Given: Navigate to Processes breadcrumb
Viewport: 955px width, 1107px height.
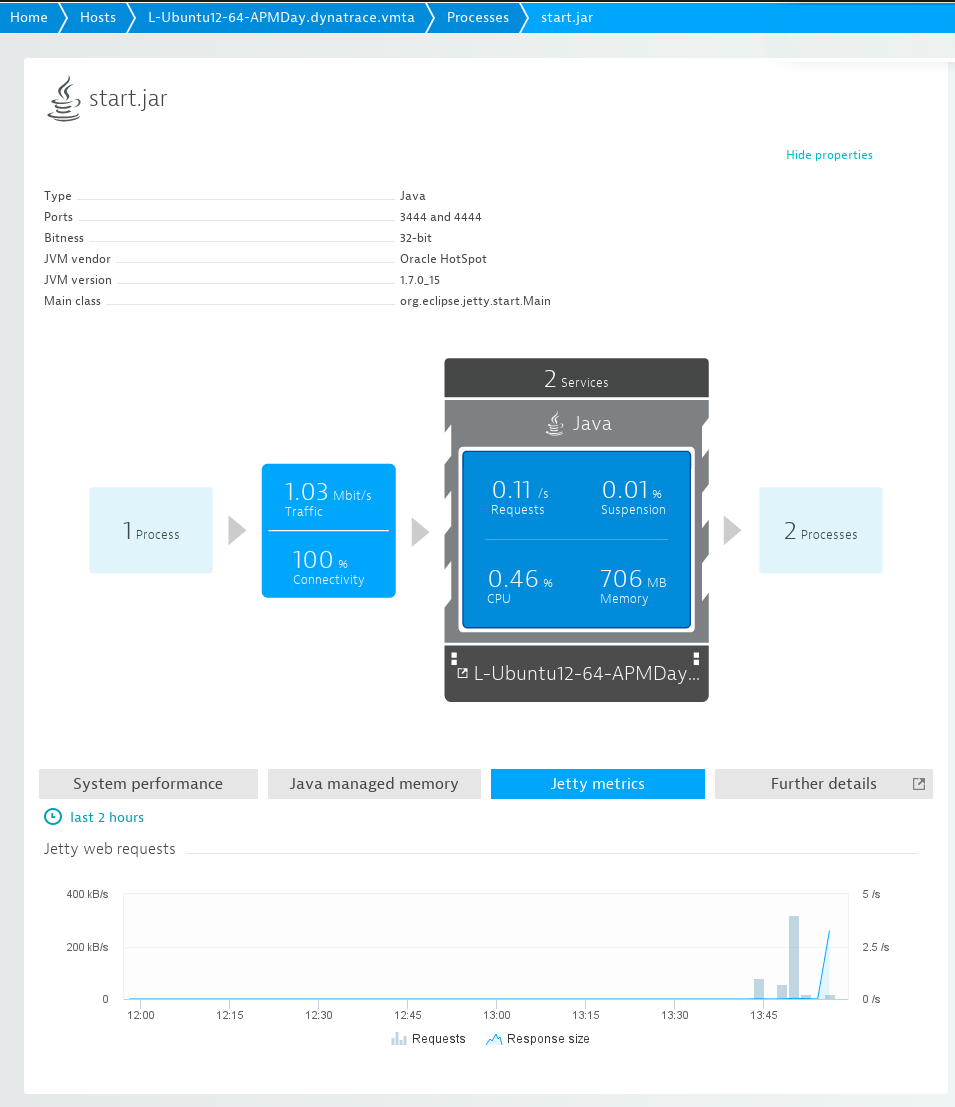Looking at the screenshot, I should point(478,18).
